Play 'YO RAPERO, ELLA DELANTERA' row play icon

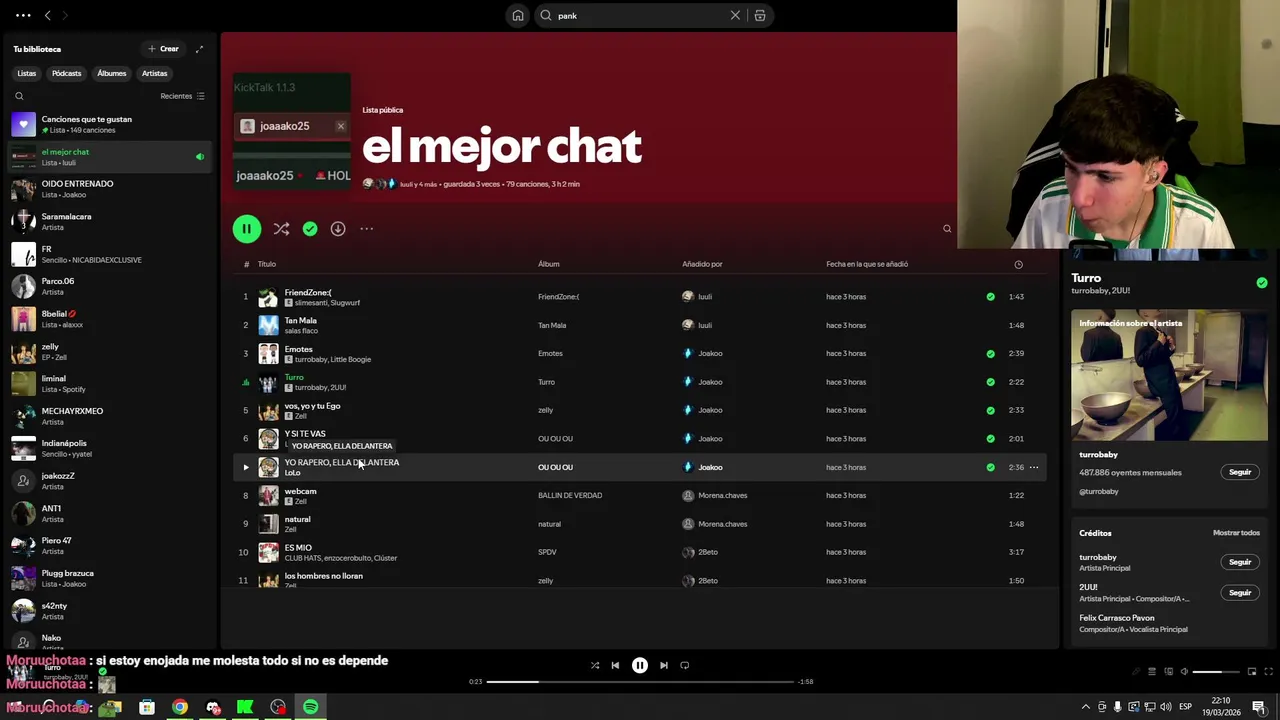click(245, 467)
